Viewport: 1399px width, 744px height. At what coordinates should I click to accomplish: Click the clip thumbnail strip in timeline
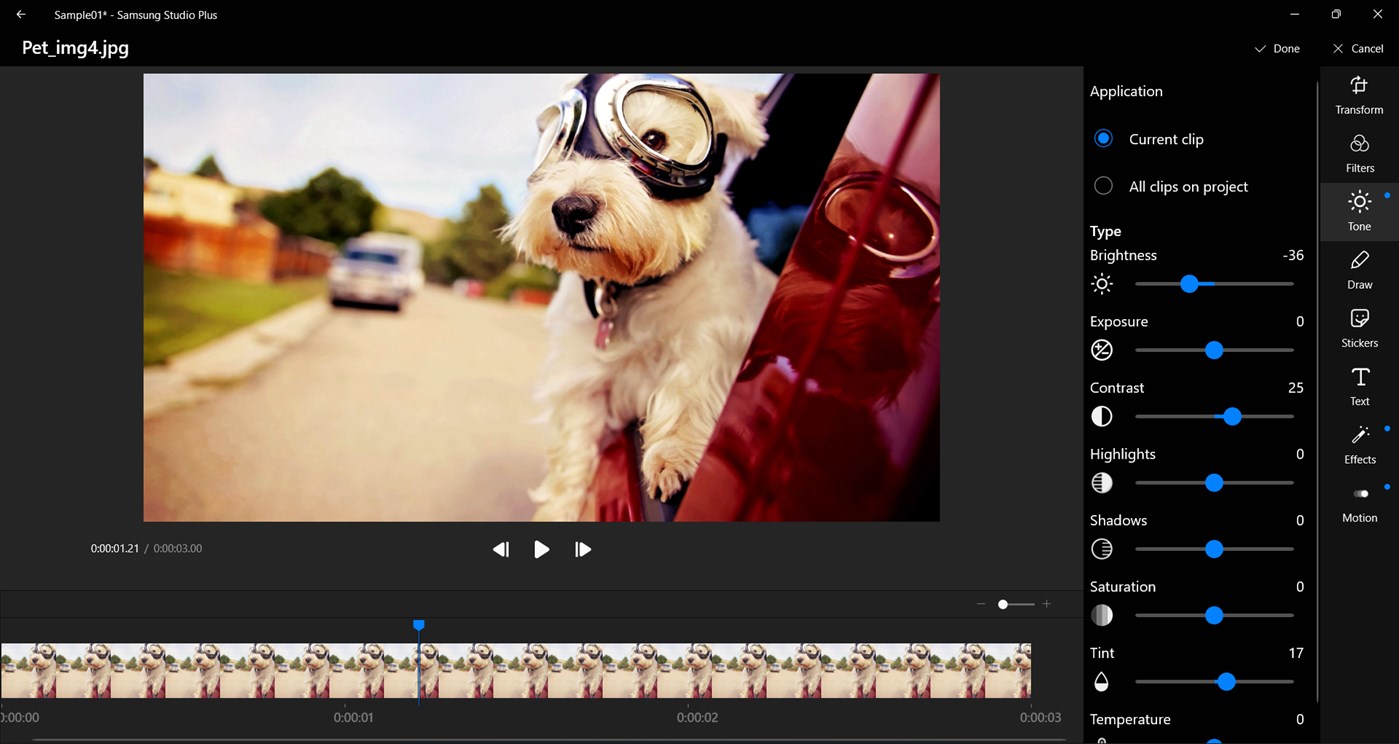pos(516,670)
